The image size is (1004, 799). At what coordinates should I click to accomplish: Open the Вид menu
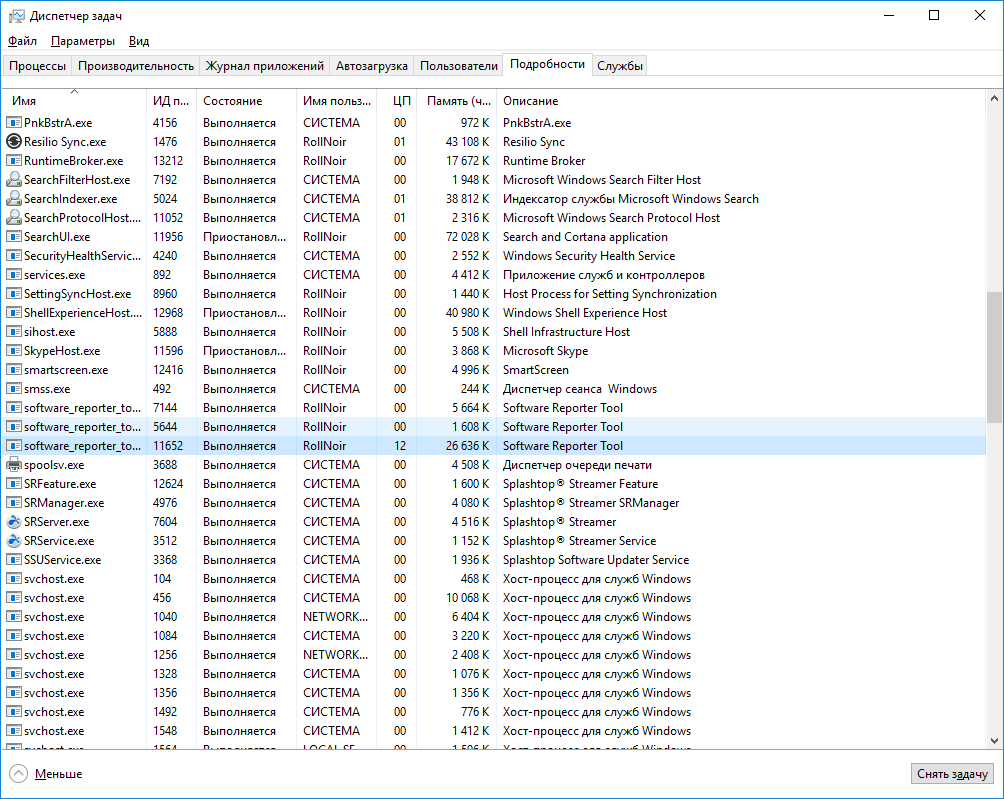[x=139, y=41]
